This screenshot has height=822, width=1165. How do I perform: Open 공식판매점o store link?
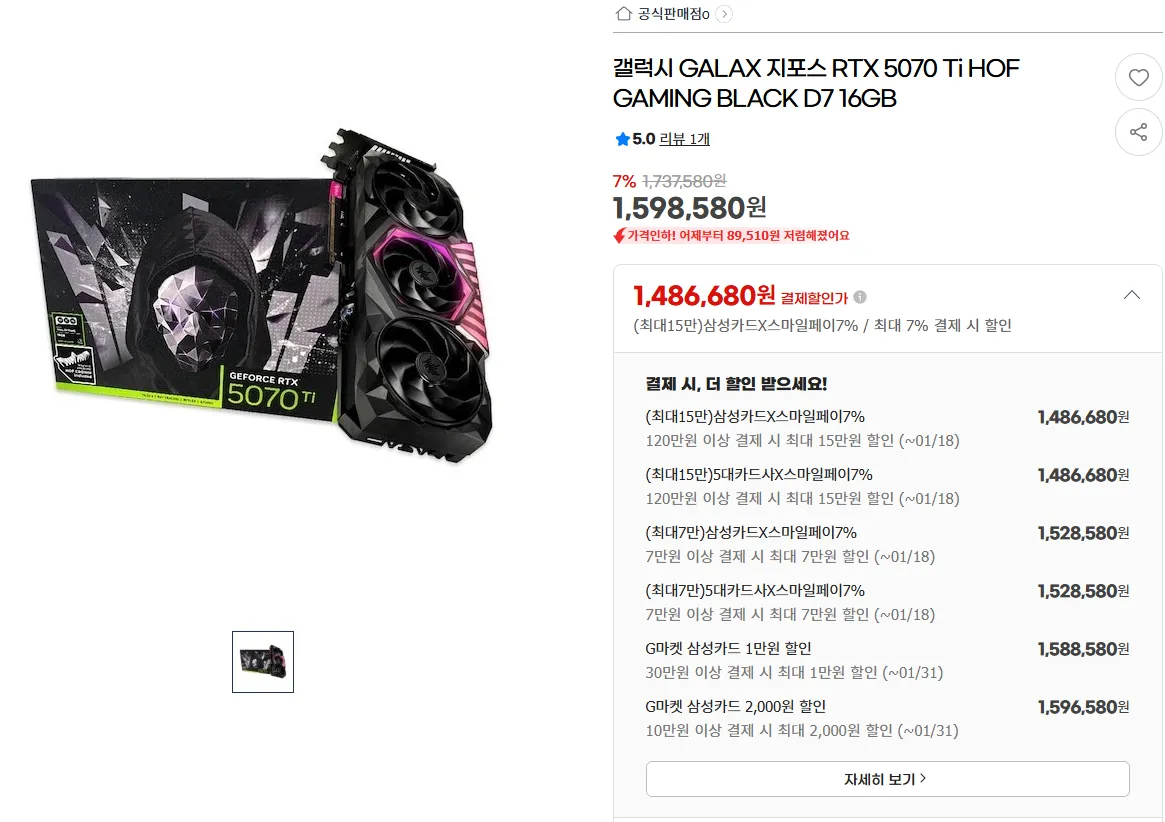click(x=673, y=13)
